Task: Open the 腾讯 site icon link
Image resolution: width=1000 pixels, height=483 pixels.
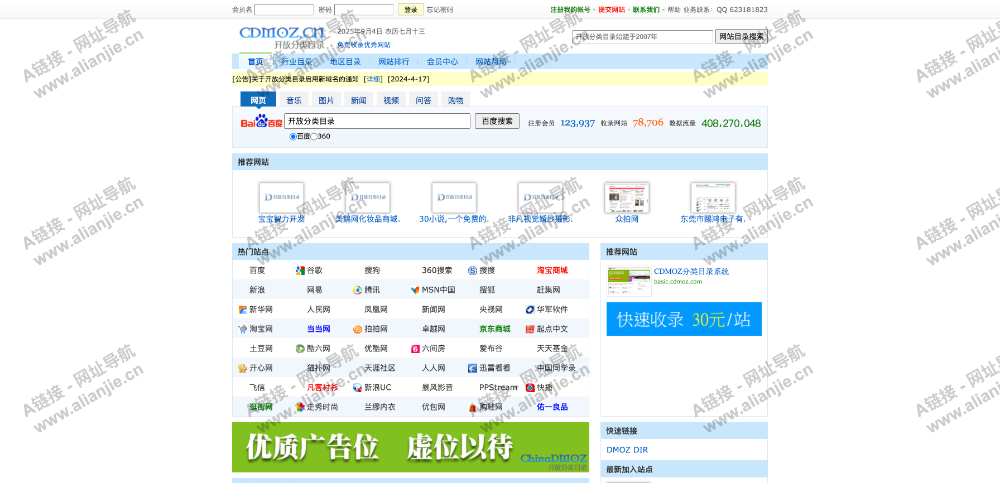Action: click(x=357, y=290)
